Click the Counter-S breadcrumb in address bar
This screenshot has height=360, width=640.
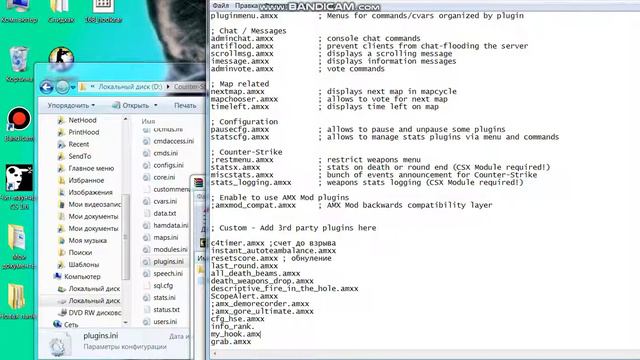[x=189, y=87]
